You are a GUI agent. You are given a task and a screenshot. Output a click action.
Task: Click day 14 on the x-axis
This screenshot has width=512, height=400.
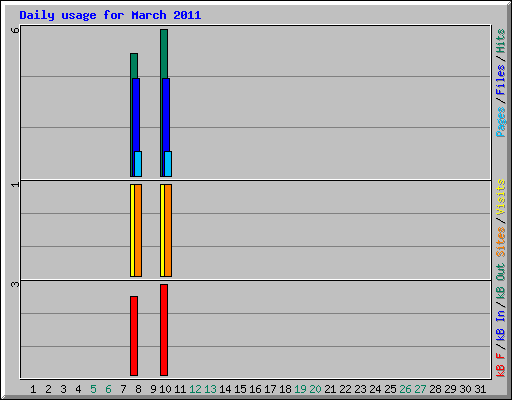pyautogui.click(x=225, y=389)
